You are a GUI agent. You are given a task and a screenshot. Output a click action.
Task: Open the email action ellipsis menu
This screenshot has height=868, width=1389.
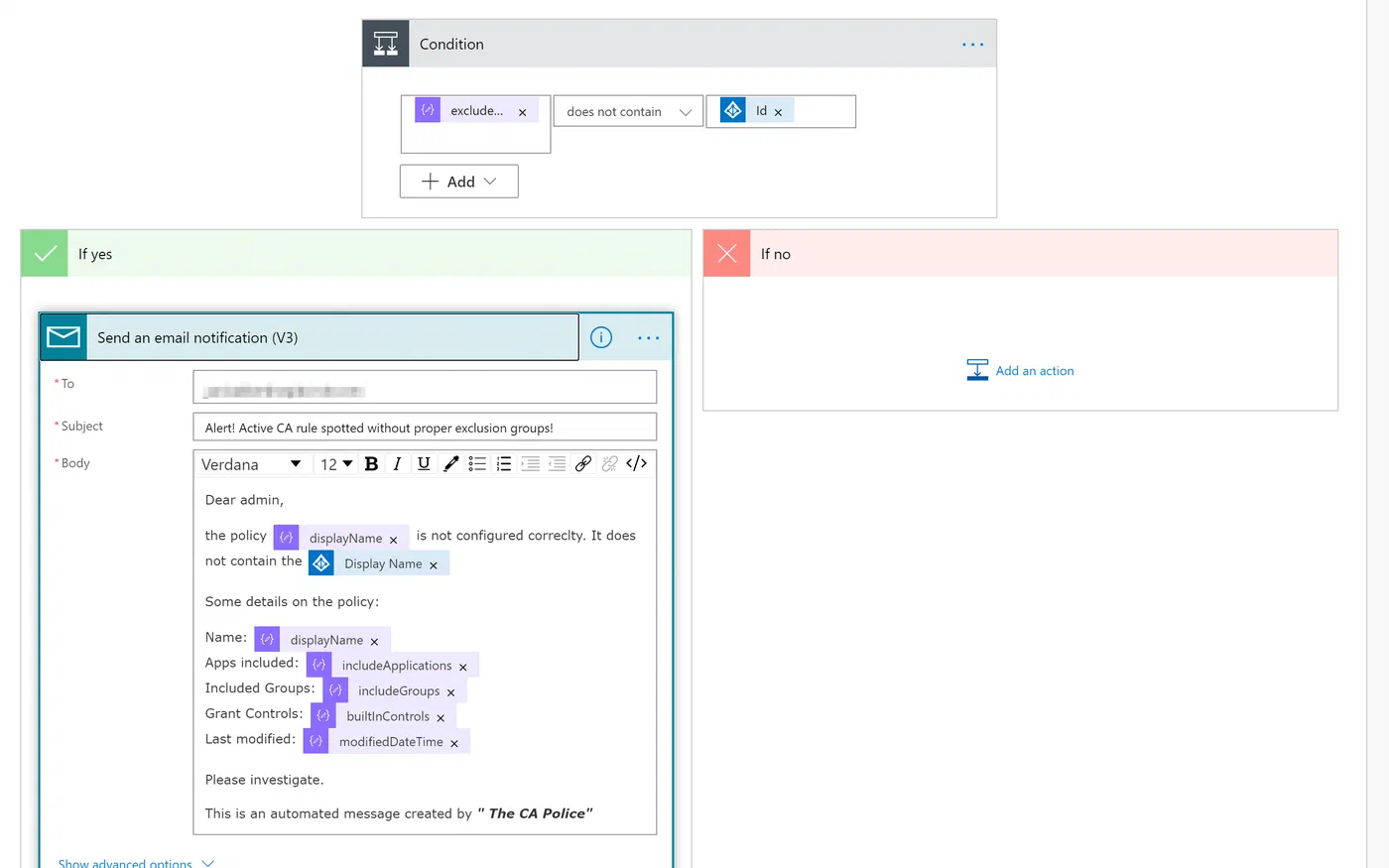point(649,337)
